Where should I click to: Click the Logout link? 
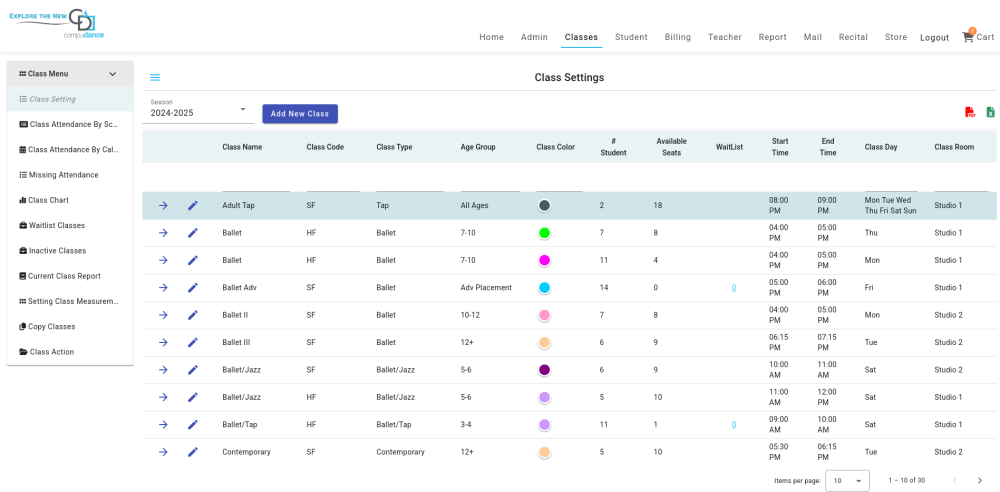[934, 38]
